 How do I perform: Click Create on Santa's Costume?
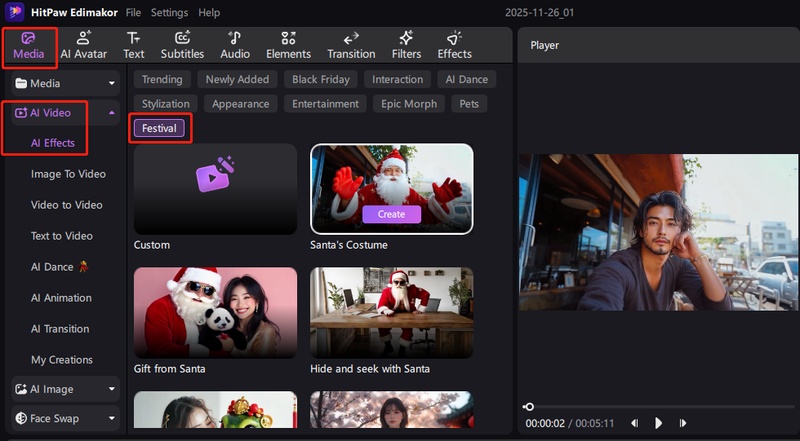coord(391,214)
